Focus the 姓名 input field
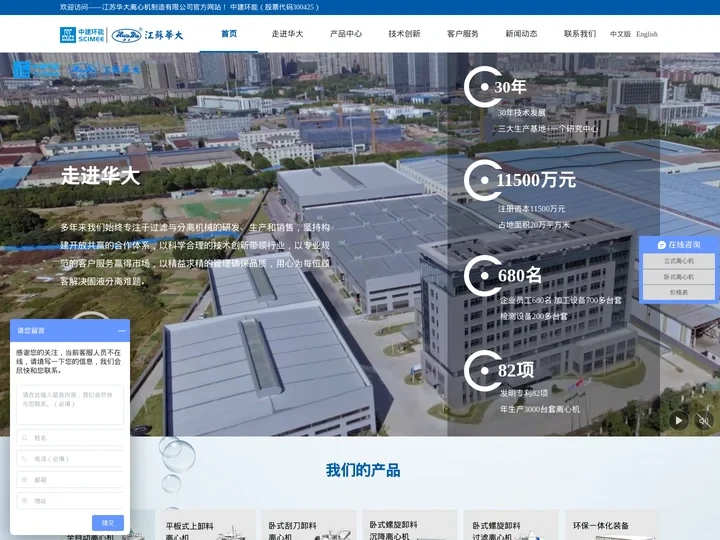This screenshot has height=540, width=720. coord(70,438)
